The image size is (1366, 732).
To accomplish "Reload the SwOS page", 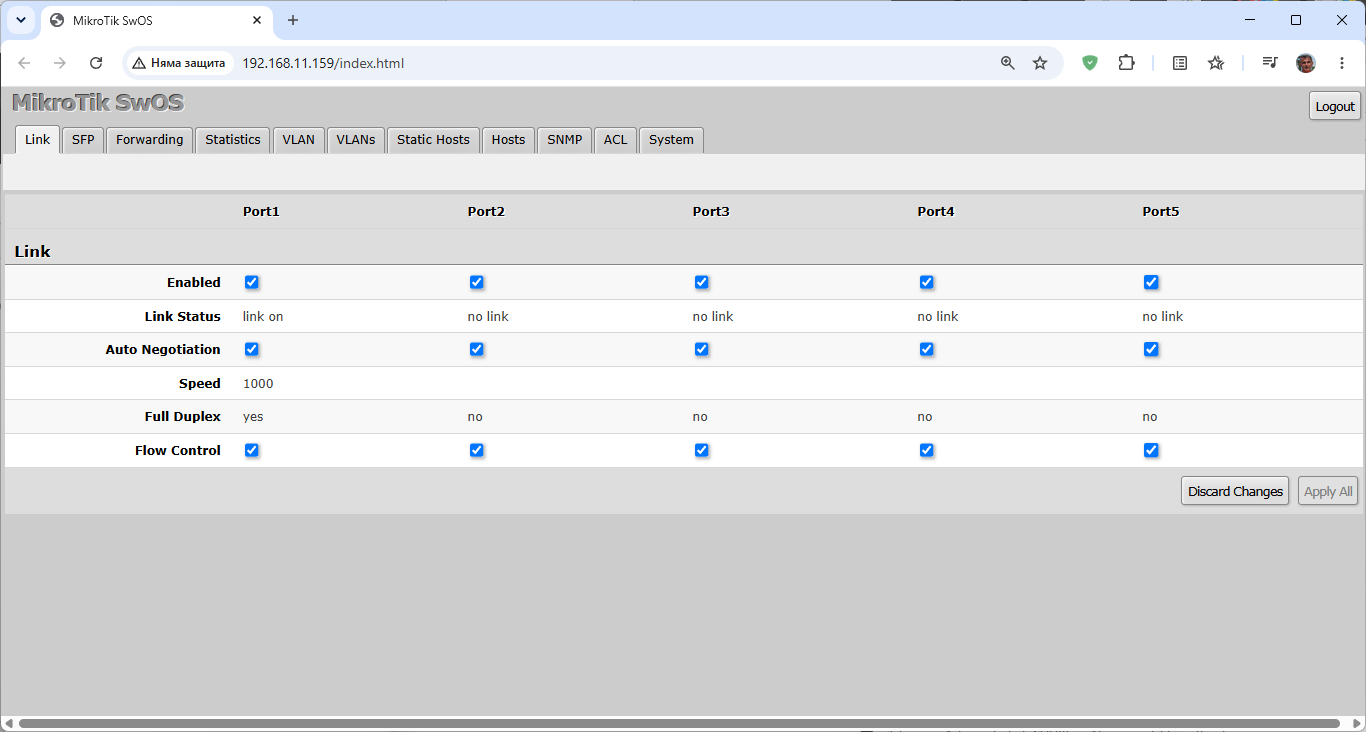I will click(96, 63).
